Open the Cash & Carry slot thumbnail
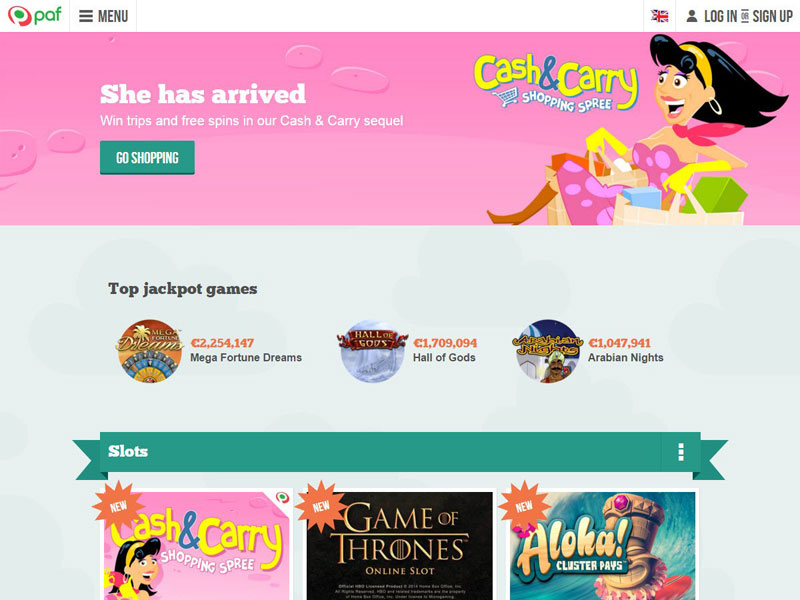Image resolution: width=800 pixels, height=600 pixels. [x=196, y=545]
